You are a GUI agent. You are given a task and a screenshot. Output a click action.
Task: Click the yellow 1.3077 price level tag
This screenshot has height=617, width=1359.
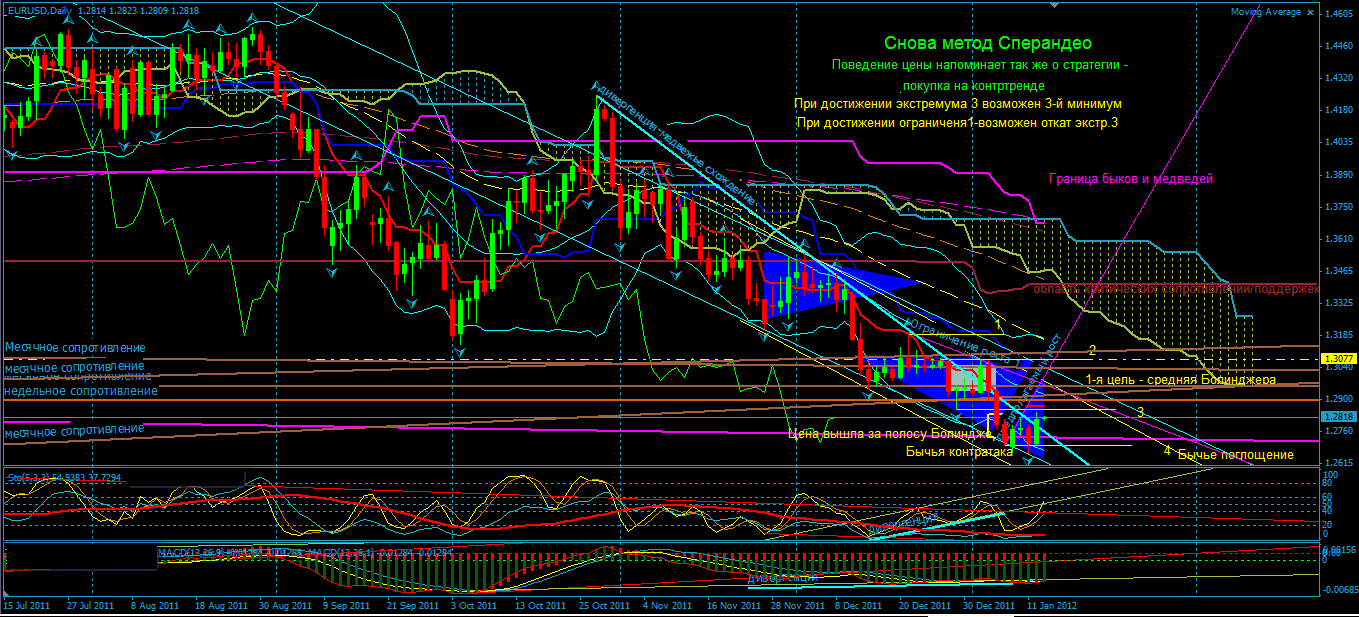click(1337, 358)
